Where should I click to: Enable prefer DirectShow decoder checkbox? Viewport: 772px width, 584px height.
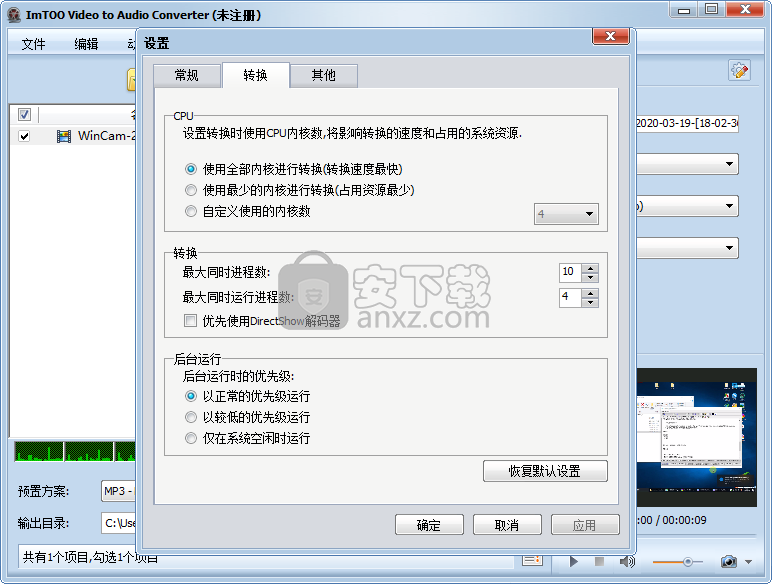pyautogui.click(x=190, y=321)
